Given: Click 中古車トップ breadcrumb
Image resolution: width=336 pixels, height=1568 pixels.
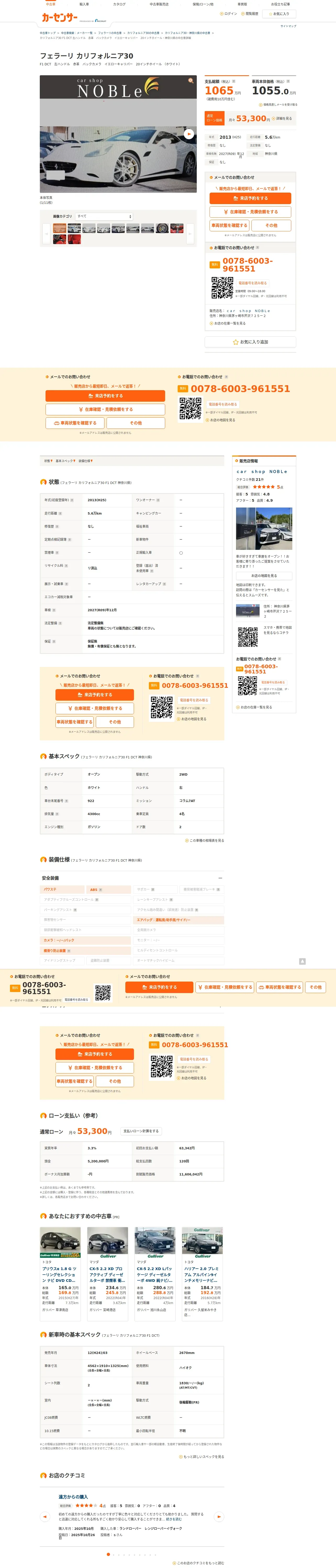Looking at the screenshot, I should pyautogui.click(x=48, y=33).
